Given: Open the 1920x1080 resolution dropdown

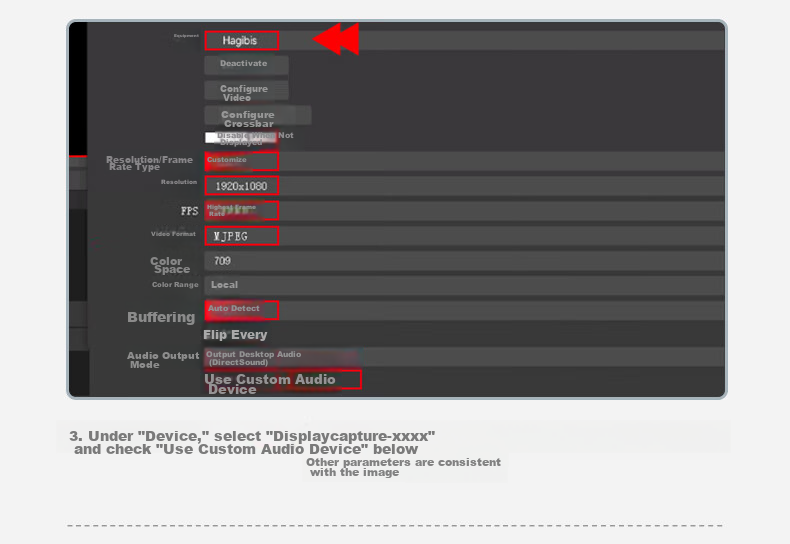Looking at the screenshot, I should click(464, 186).
